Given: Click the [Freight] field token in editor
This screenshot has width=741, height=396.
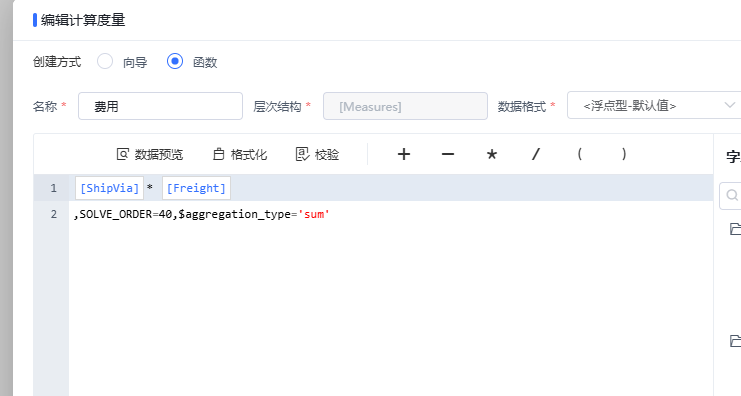Looking at the screenshot, I should [x=196, y=188].
